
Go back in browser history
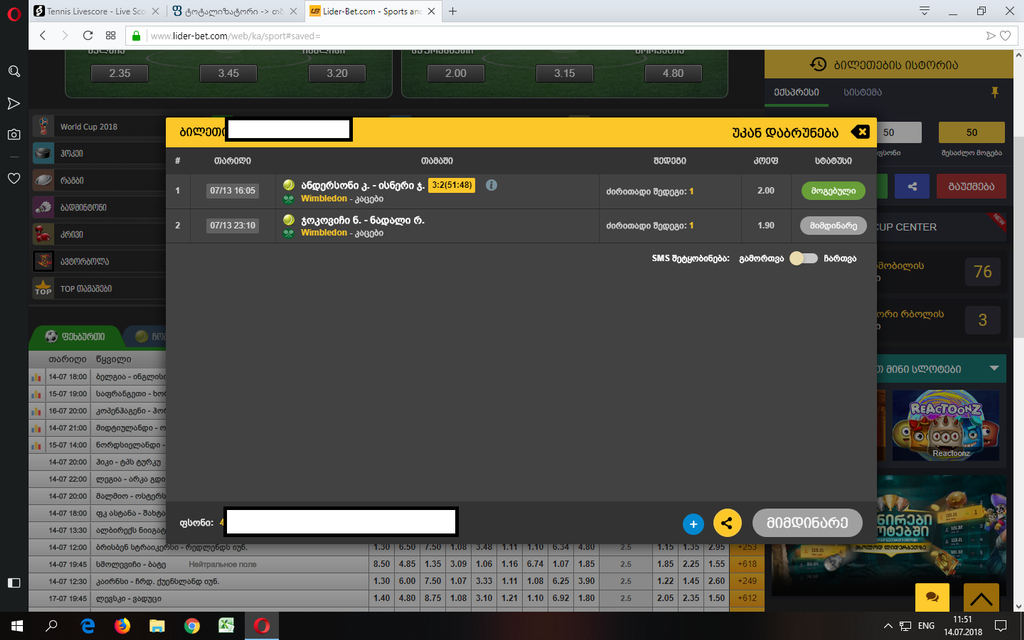point(43,35)
